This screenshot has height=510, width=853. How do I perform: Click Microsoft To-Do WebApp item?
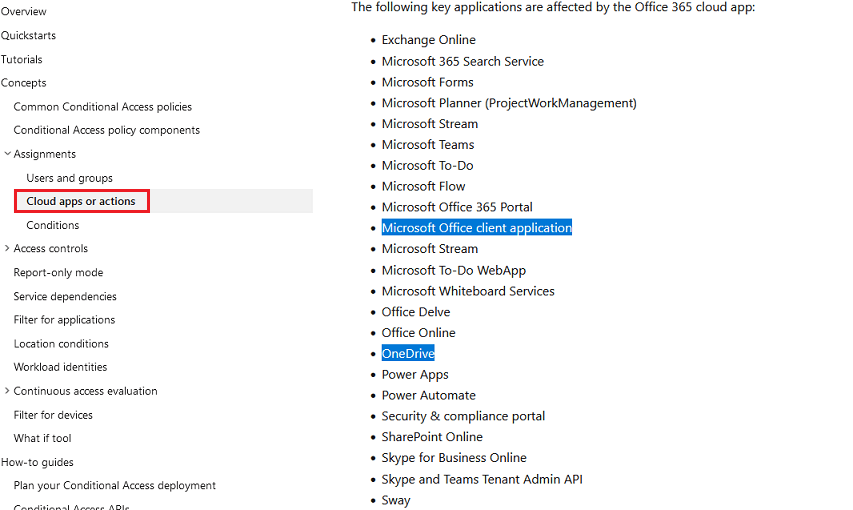point(454,271)
